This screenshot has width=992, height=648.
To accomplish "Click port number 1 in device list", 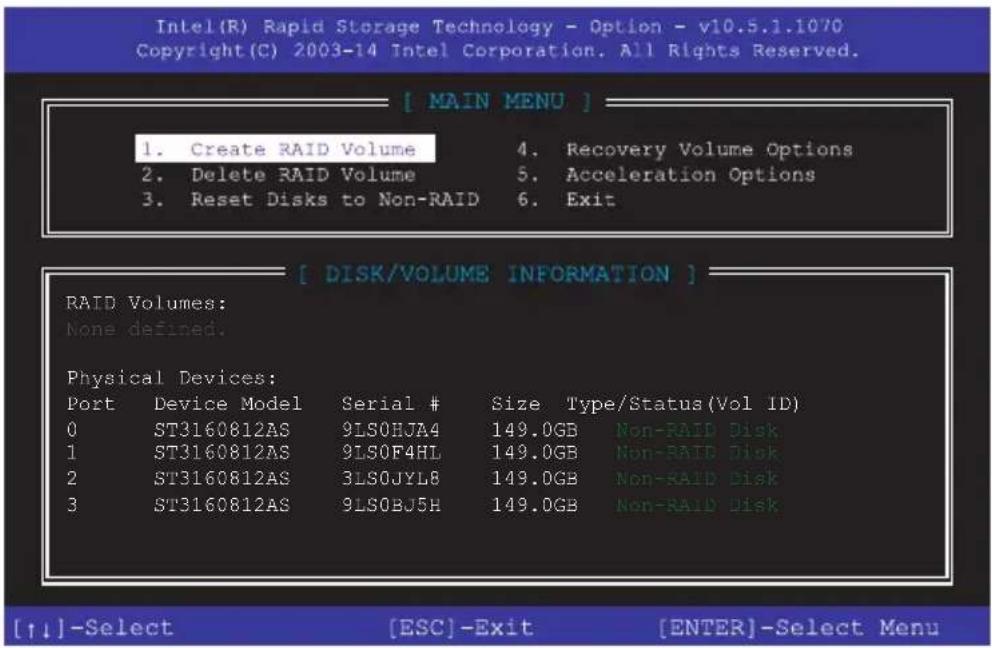I will point(72,452).
